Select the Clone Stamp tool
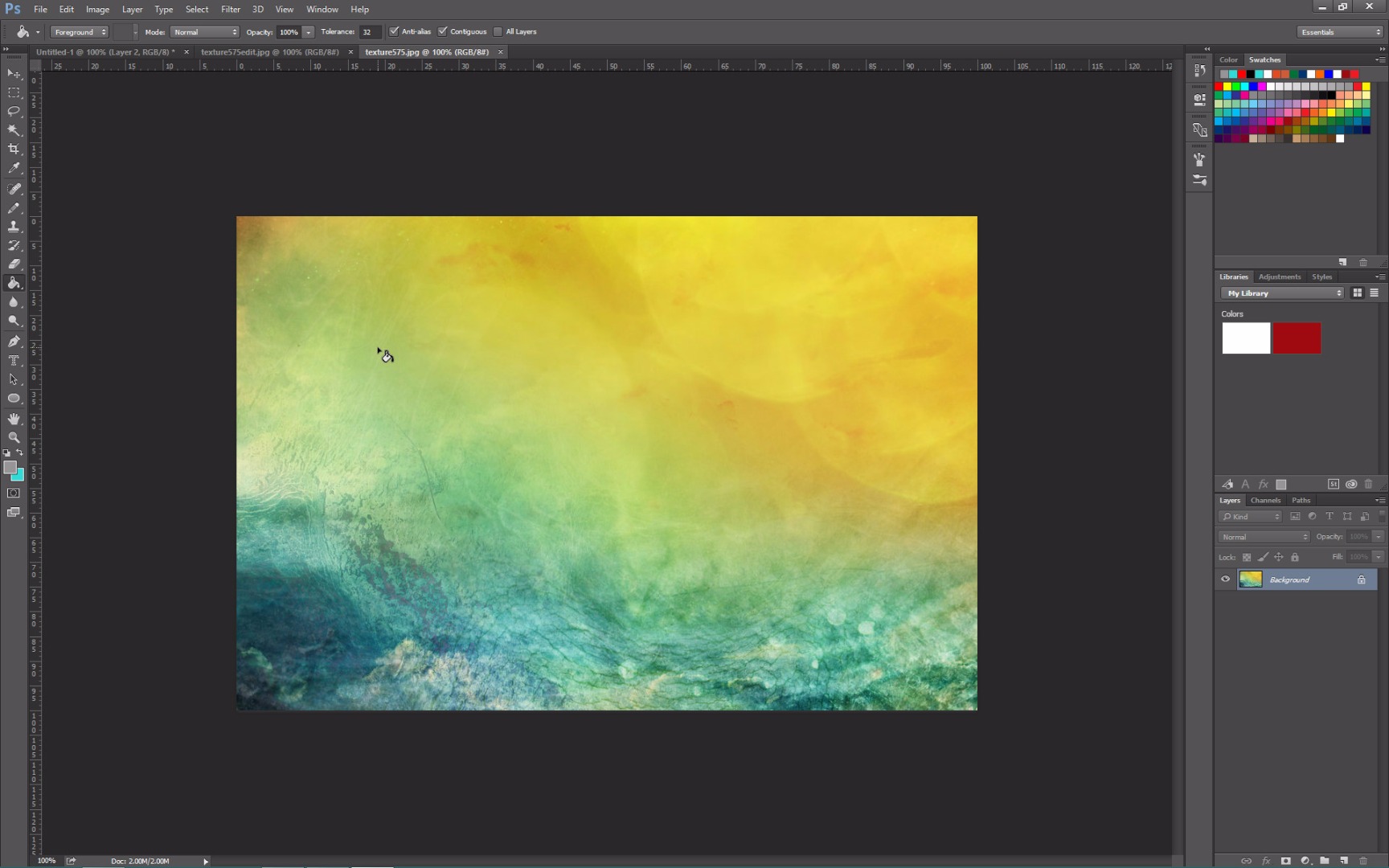Screen dimensions: 1389x868 click(14, 227)
